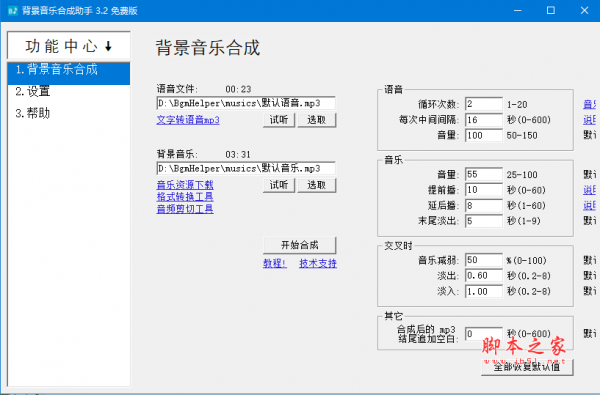This screenshot has width=600, height=395.
Task: Click 试听 for the voice file
Action: tap(279, 120)
